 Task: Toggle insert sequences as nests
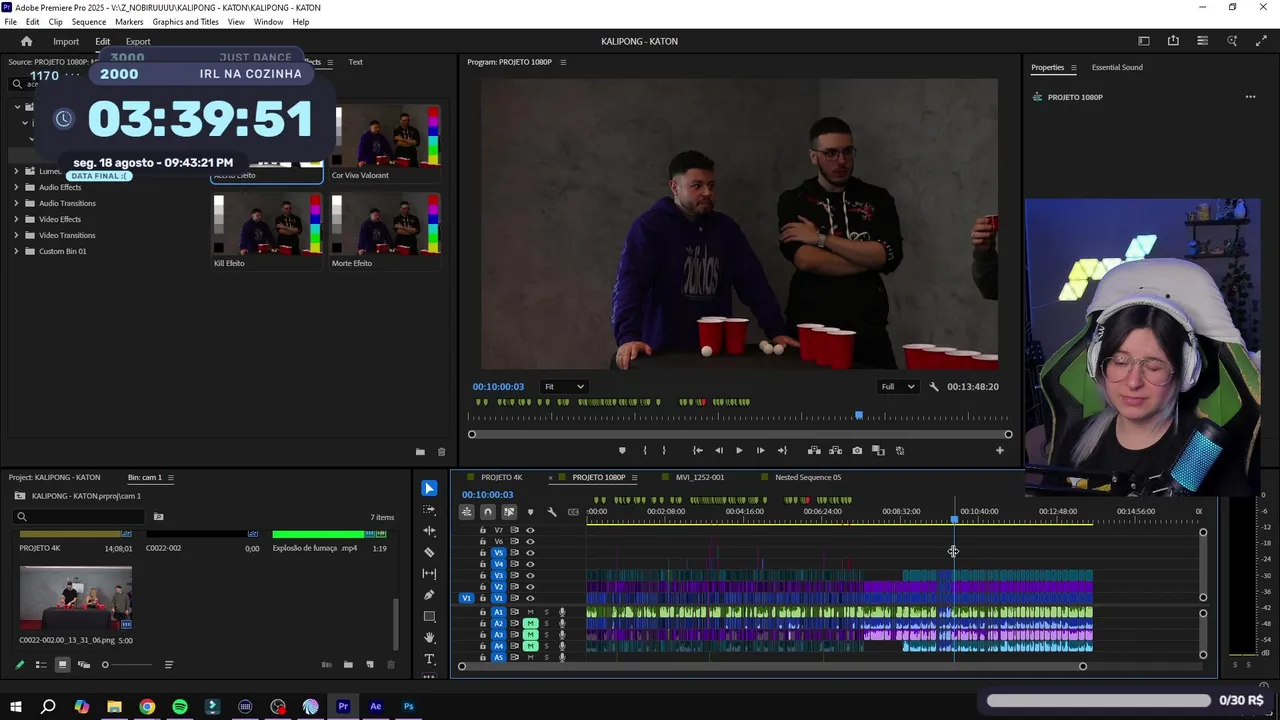click(x=467, y=512)
